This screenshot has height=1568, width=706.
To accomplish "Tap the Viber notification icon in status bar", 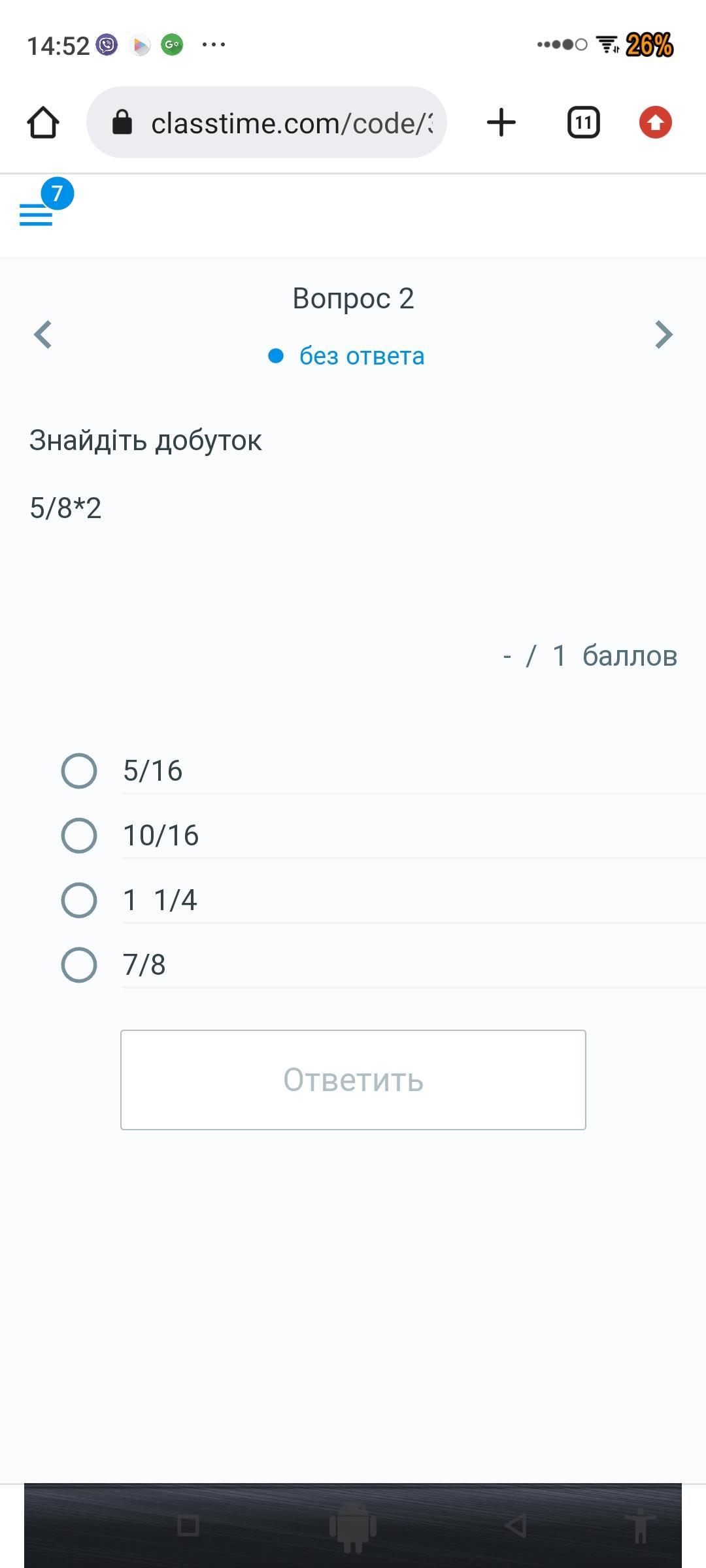I will point(107,45).
